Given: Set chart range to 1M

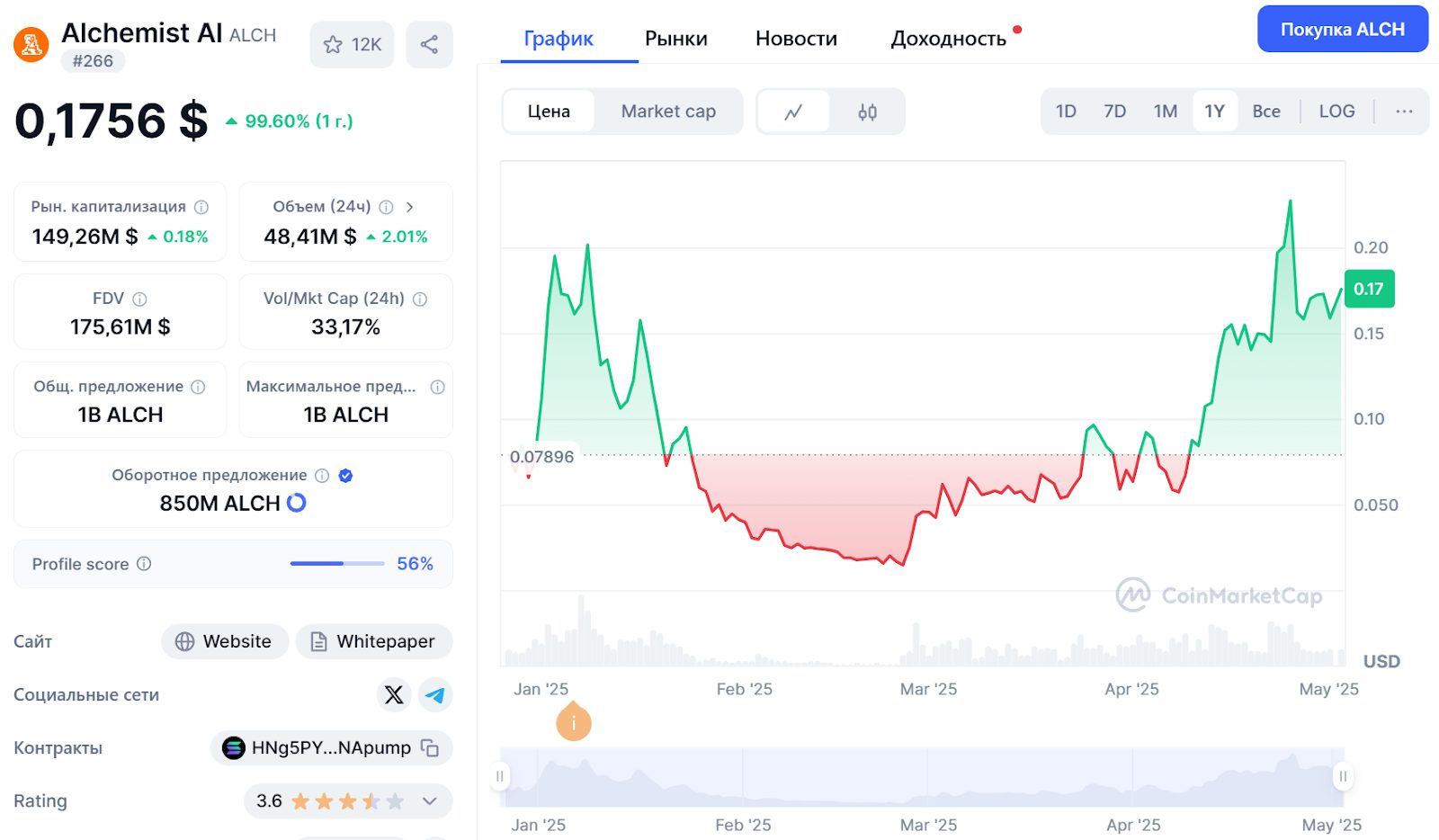Looking at the screenshot, I should pos(1166,112).
